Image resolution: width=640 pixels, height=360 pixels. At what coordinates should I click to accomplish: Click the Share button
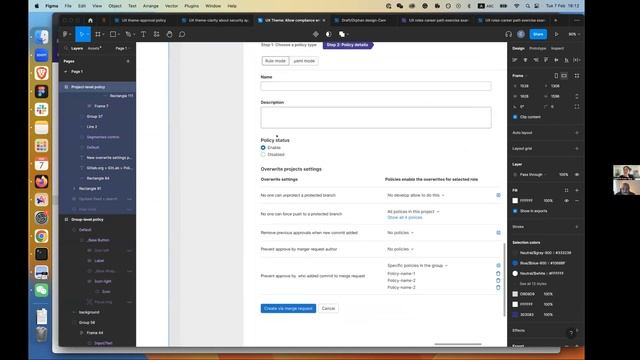(x=538, y=34)
